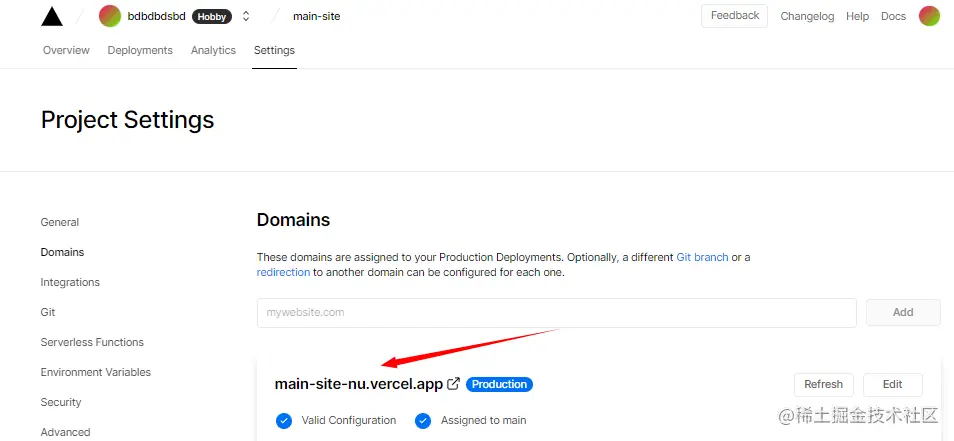
Task: Open the Git settings section
Action: (x=48, y=312)
